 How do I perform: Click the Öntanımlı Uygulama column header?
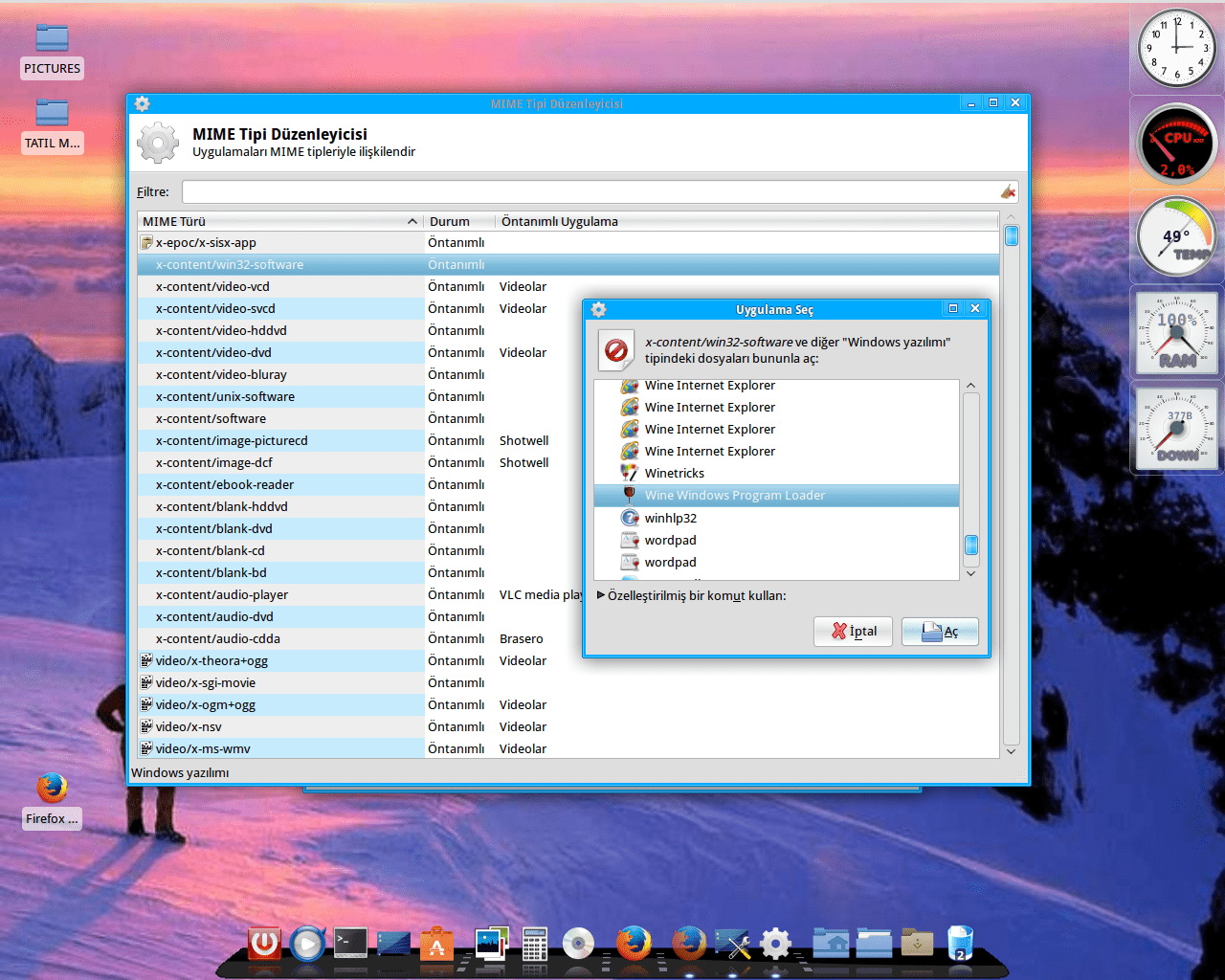point(560,221)
